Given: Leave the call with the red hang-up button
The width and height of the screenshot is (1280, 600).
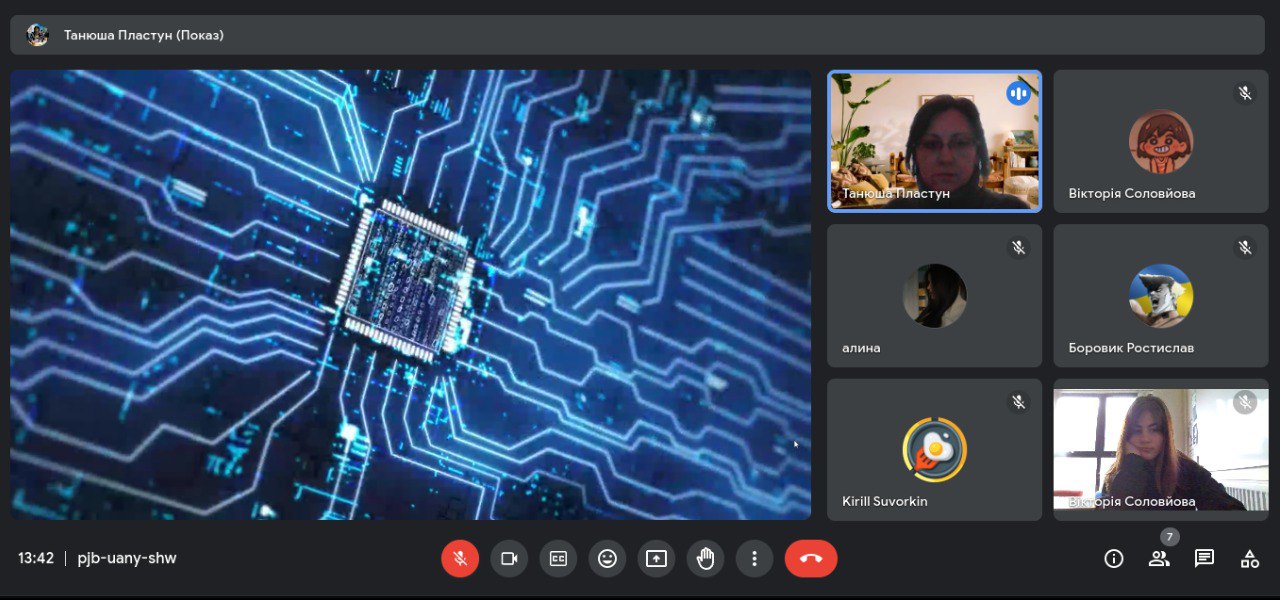Looking at the screenshot, I should [x=811, y=558].
